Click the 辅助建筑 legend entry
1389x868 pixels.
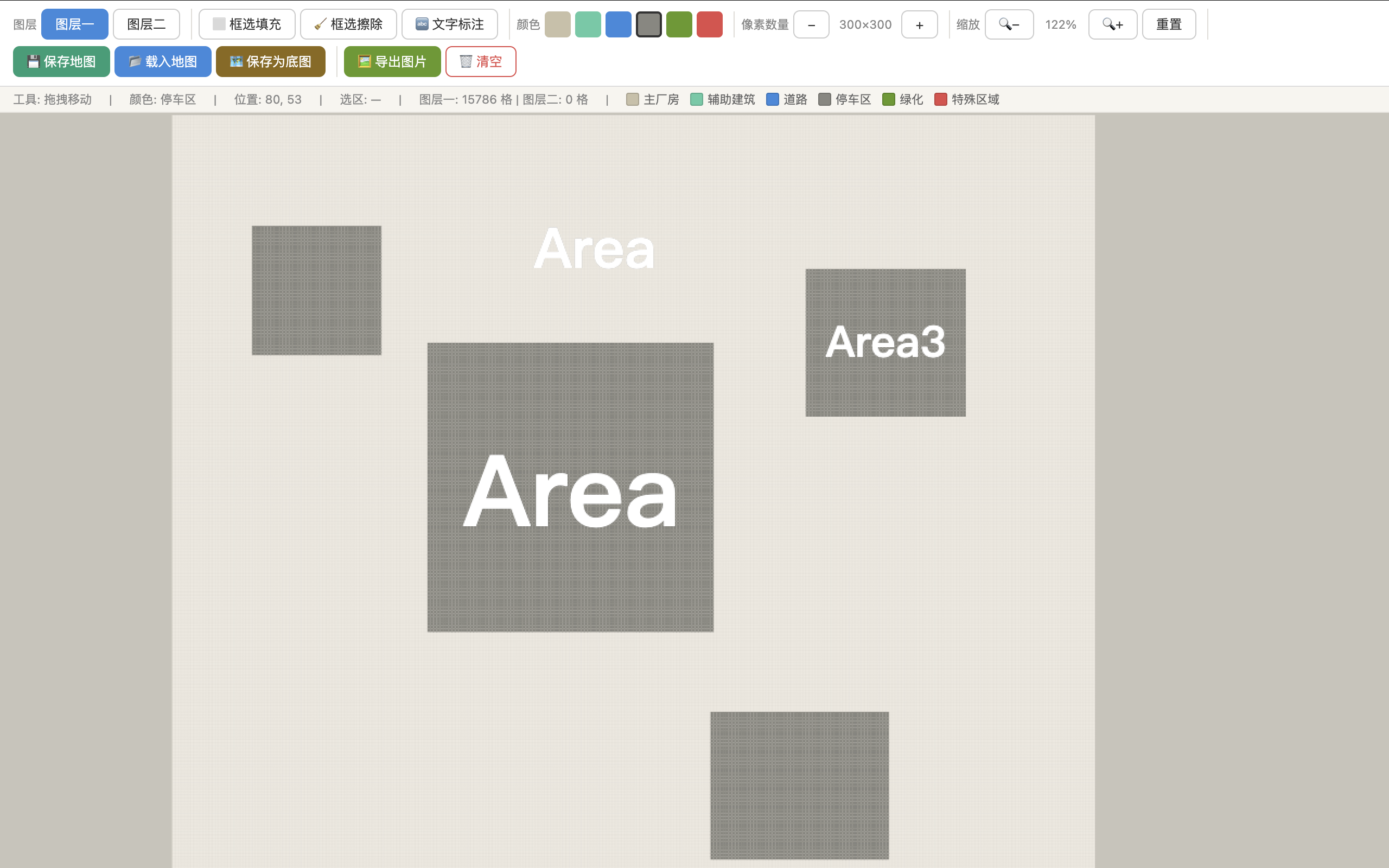point(723,99)
